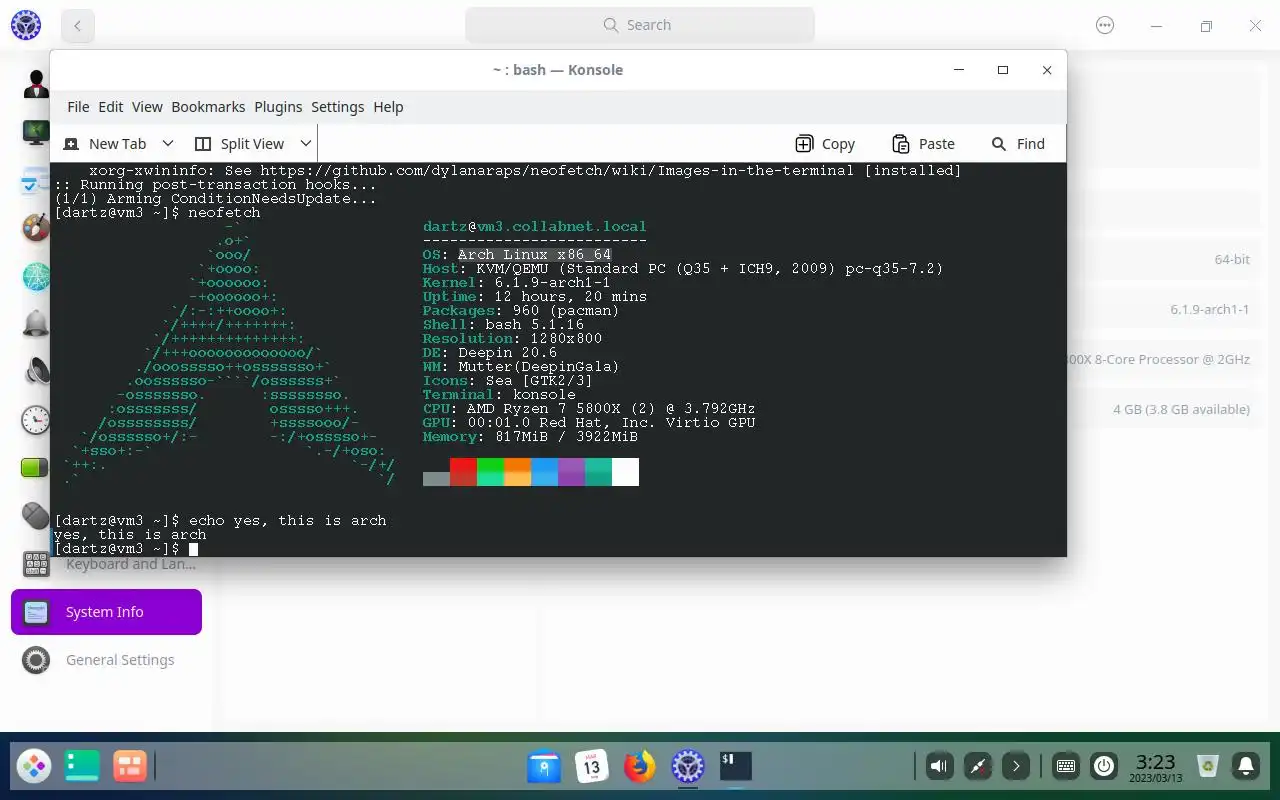Image resolution: width=1280 pixels, height=800 pixels.
Task: Open the volume control in the dock tray
Action: pyautogui.click(x=939, y=767)
